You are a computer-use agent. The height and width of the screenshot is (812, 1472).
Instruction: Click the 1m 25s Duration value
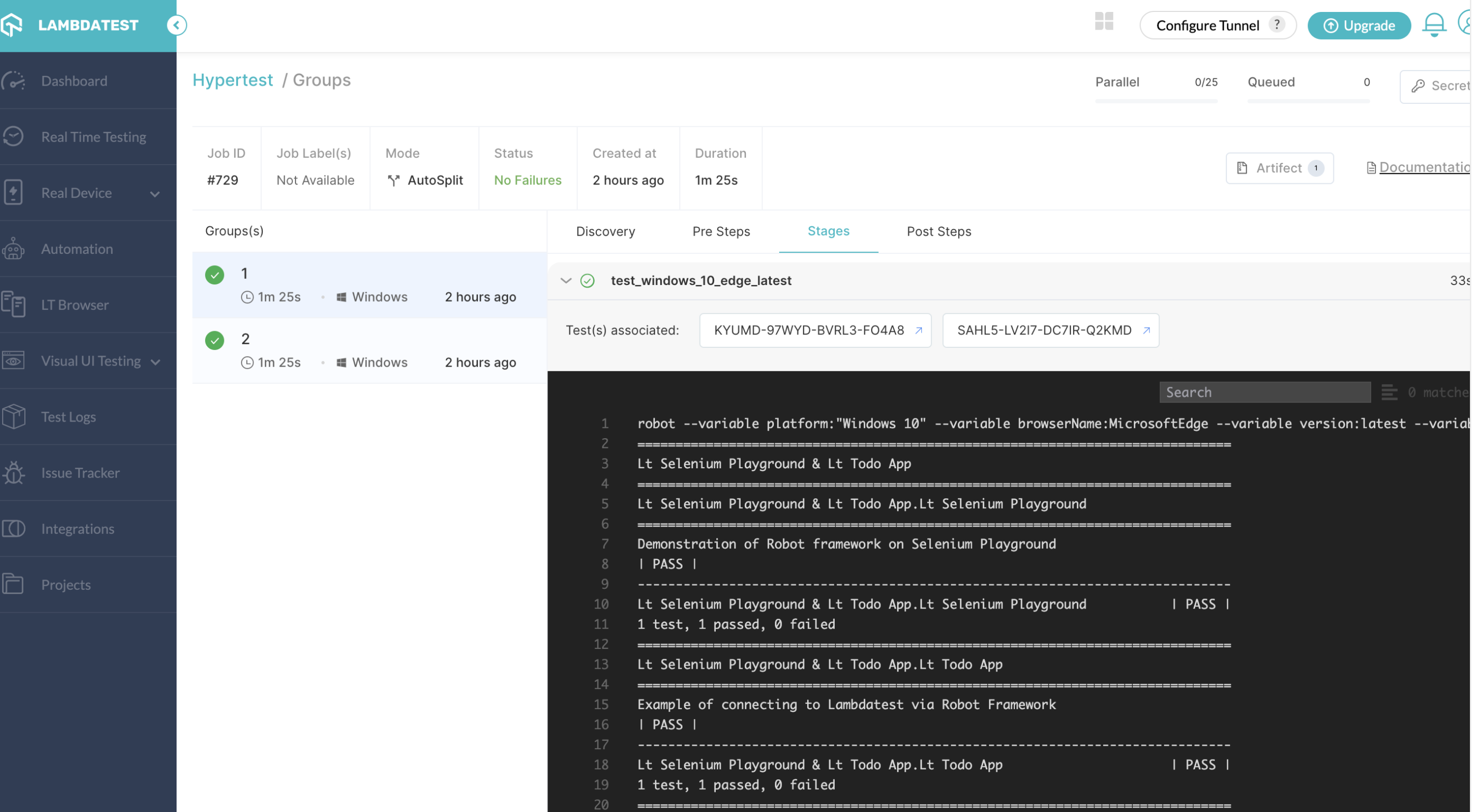pyautogui.click(x=716, y=181)
